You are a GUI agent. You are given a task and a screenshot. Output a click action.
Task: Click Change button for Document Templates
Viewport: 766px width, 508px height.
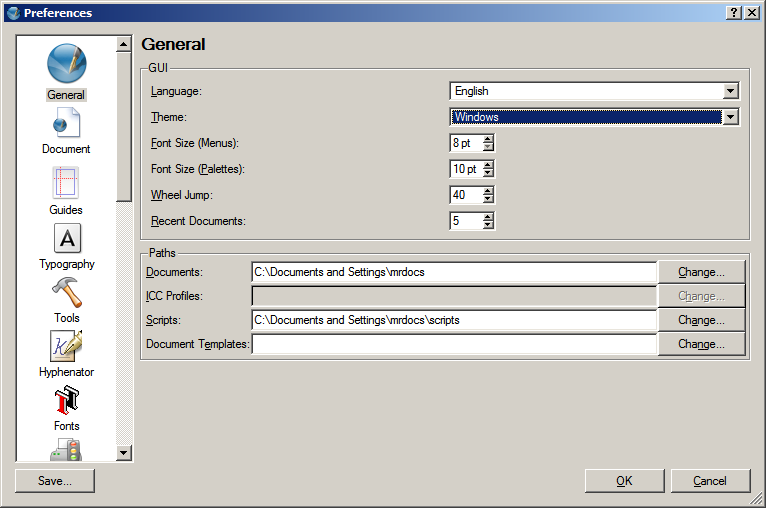pos(701,344)
